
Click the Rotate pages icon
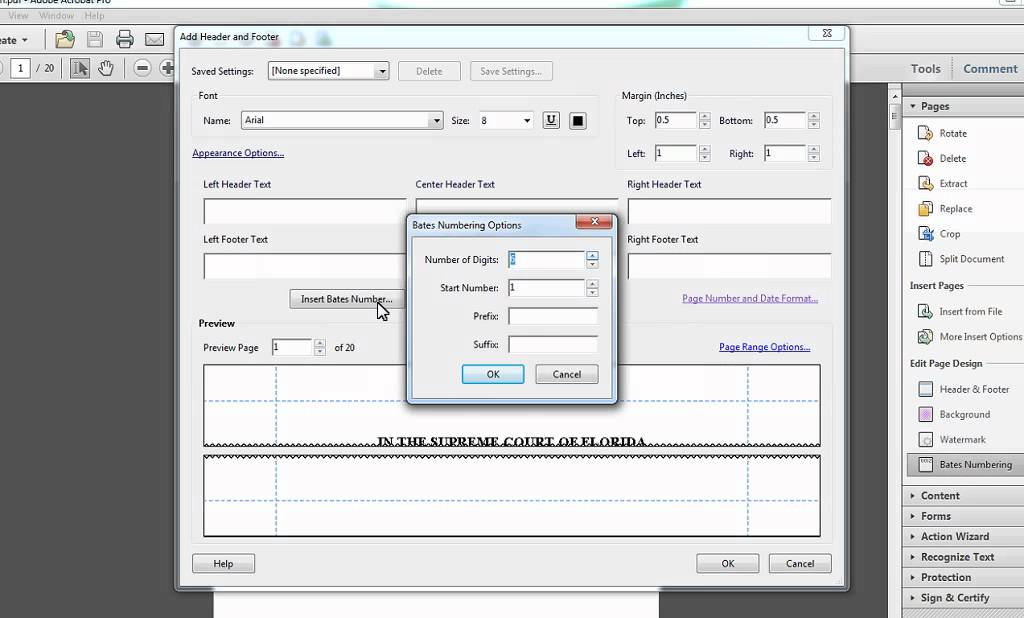tap(925, 133)
